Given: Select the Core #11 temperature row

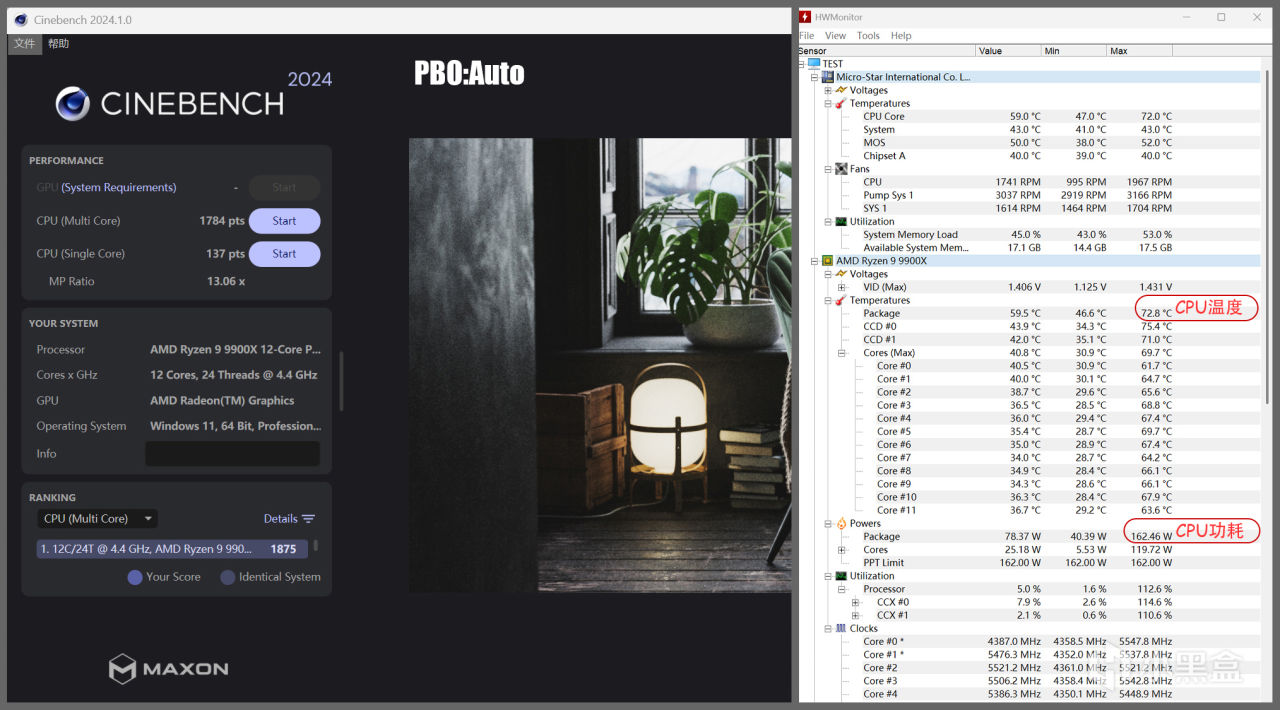Looking at the screenshot, I should 1029,510.
